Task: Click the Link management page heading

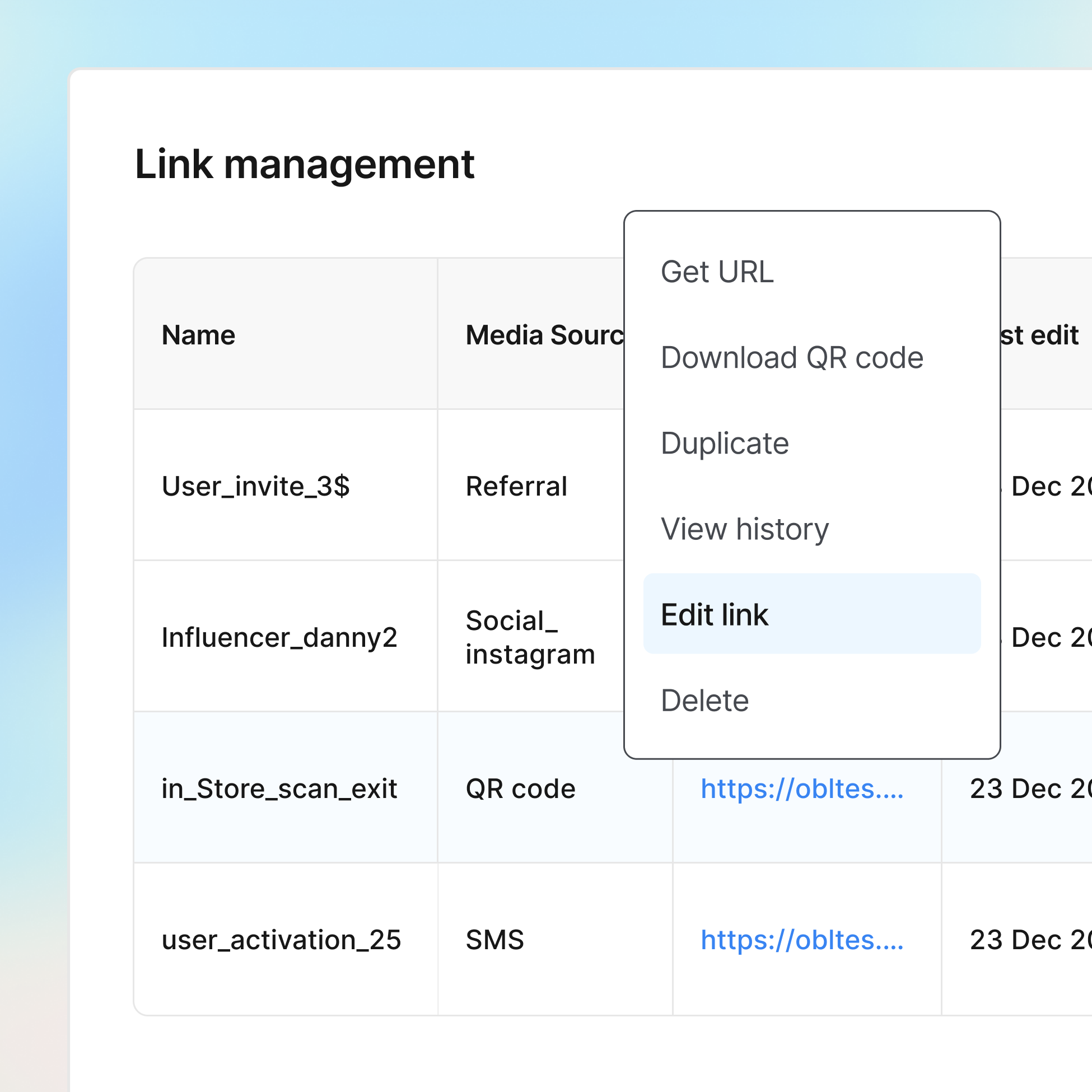Action: 305,165
